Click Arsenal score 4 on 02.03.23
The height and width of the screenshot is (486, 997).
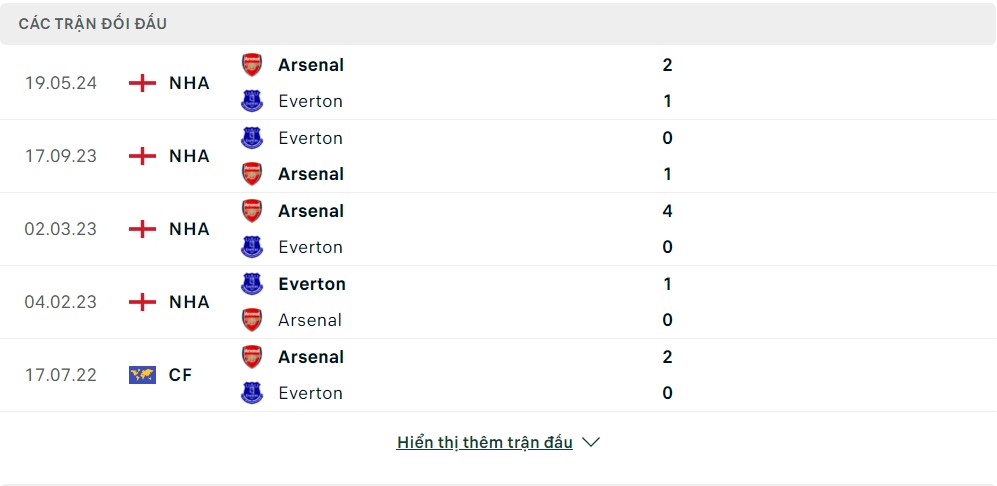tap(667, 211)
